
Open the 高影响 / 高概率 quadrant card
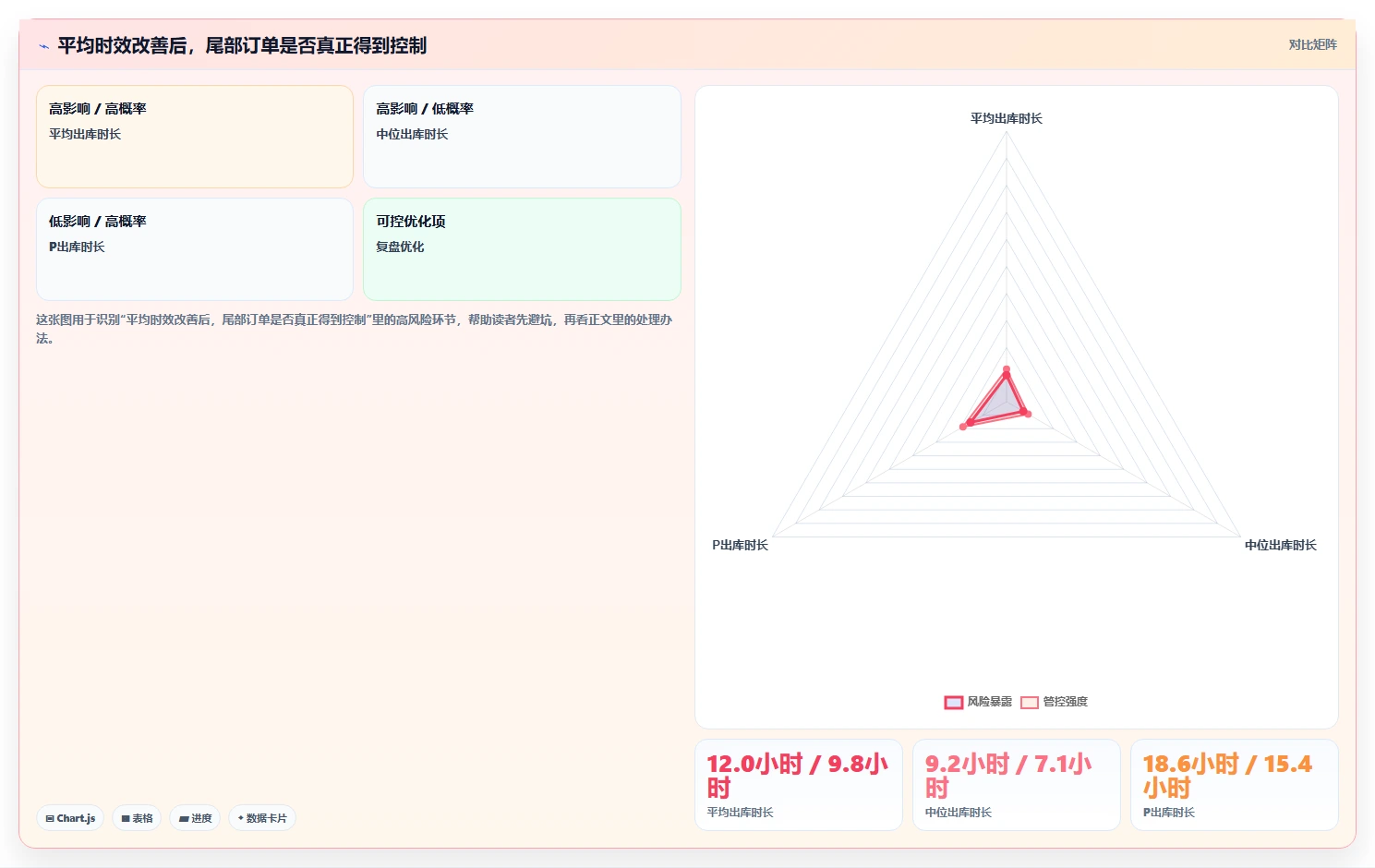click(x=195, y=137)
